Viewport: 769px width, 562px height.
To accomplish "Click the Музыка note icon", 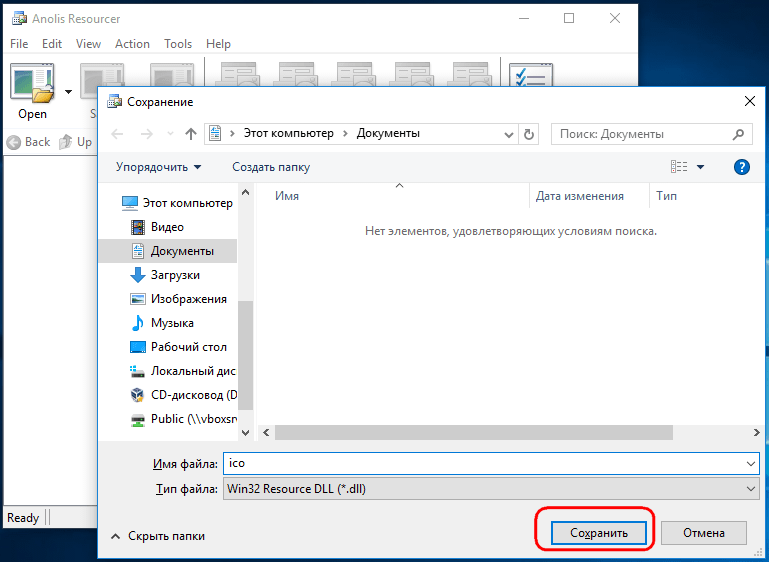I will 138,323.
